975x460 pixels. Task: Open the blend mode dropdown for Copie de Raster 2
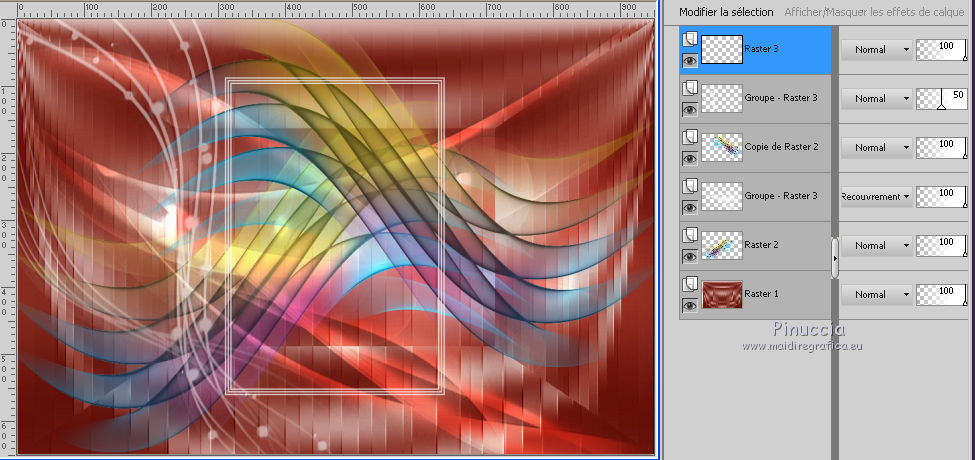tap(876, 148)
